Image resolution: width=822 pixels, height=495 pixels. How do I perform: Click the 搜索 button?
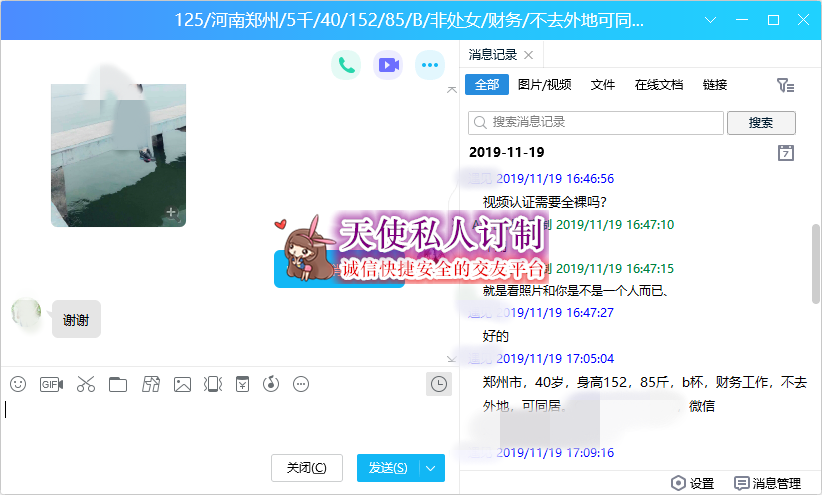tap(761, 122)
